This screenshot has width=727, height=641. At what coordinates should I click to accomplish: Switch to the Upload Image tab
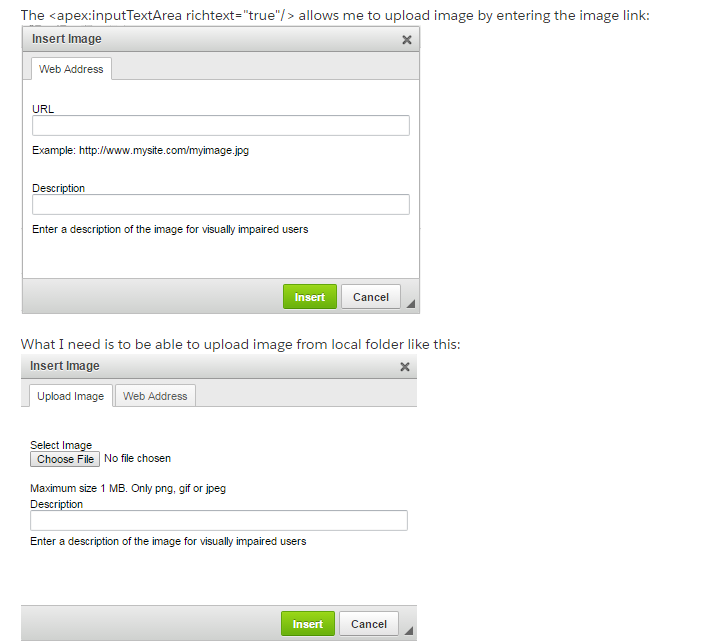[x=70, y=396]
